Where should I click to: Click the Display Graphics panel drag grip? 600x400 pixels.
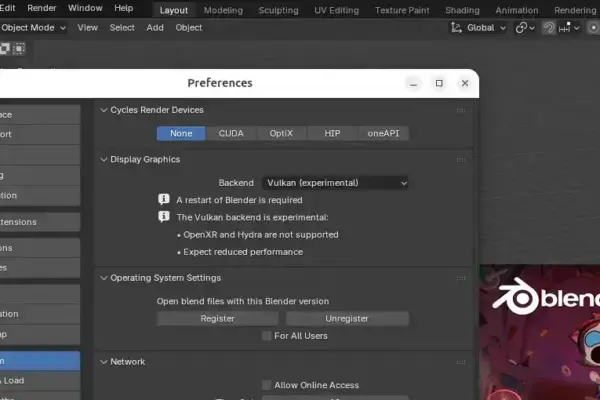click(x=461, y=160)
